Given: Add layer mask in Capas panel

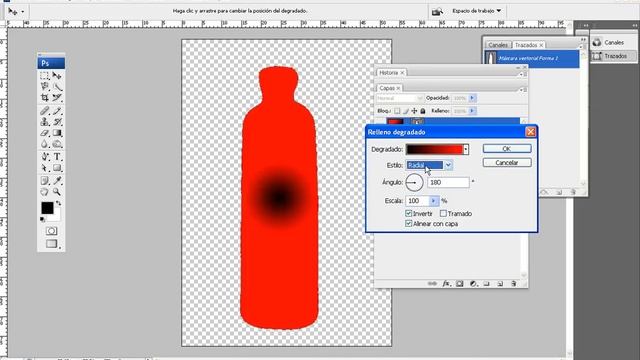Looking at the screenshot, I should (x=460, y=283).
